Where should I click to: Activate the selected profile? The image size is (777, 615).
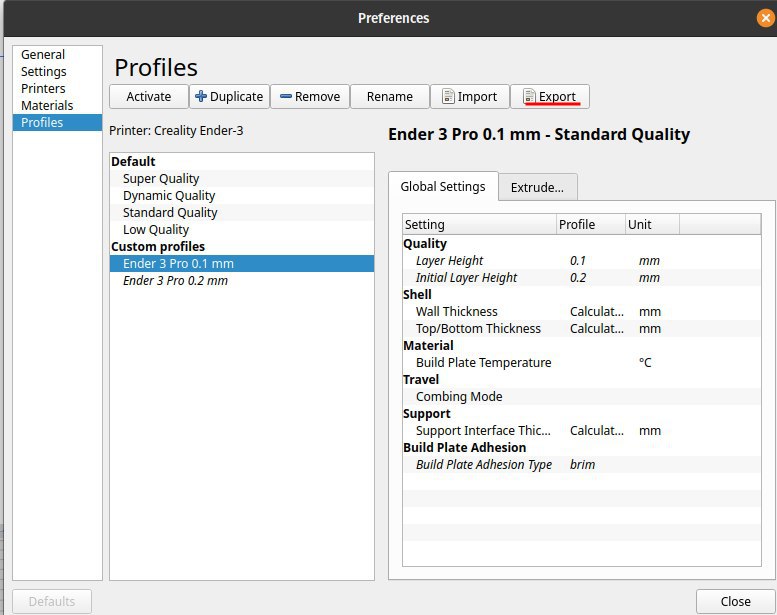pos(149,96)
